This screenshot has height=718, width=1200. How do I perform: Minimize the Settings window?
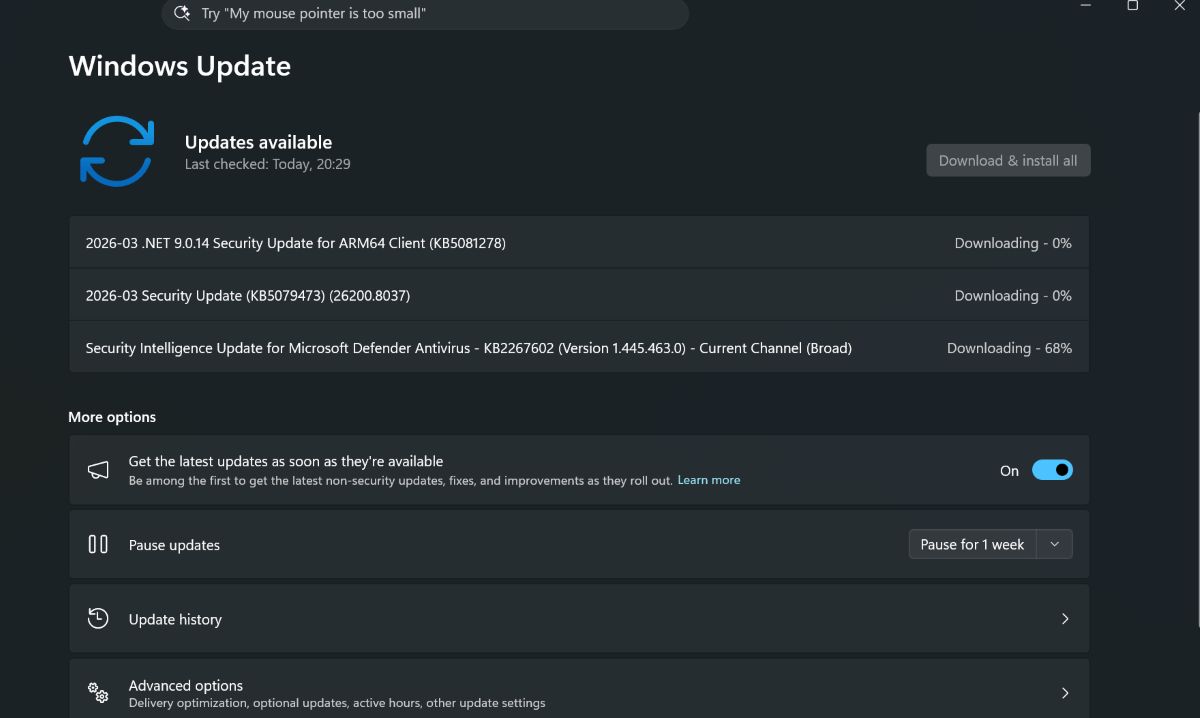point(1086,6)
